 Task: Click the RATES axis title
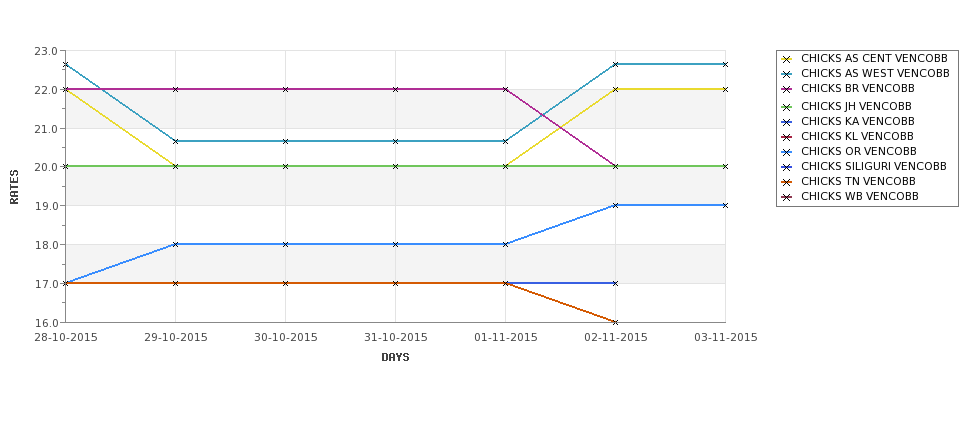(x=14, y=187)
